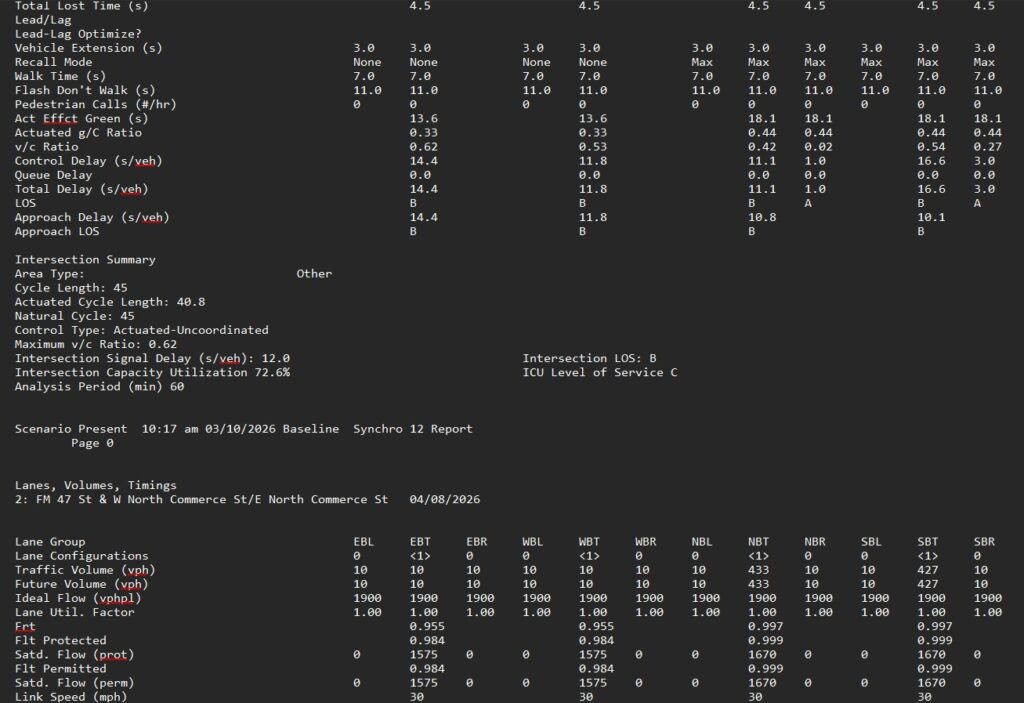Select "Control Type: Actuated-Uncoordinated" line

142,330
